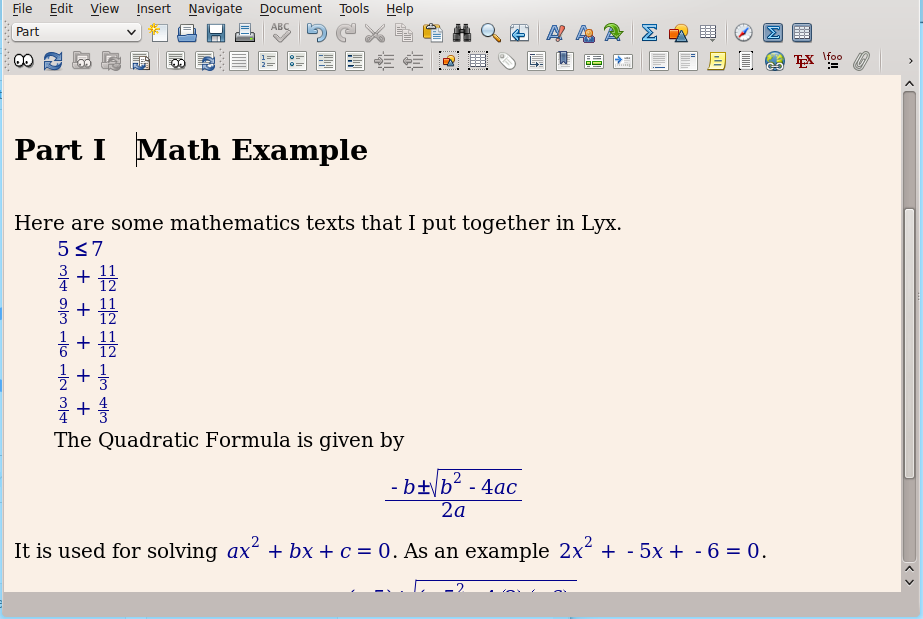Update the master document

(x=111, y=61)
